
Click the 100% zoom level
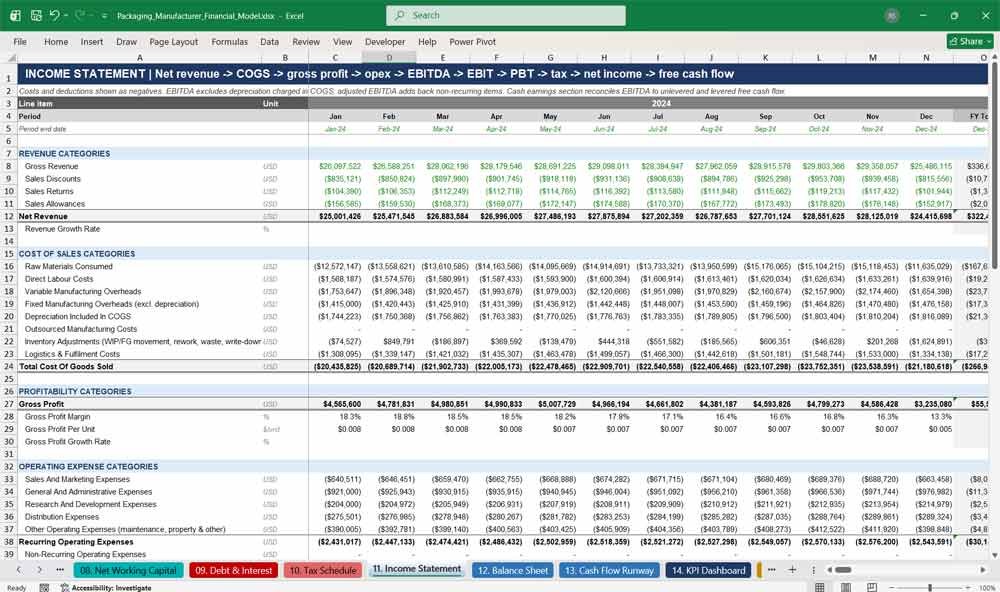(987, 588)
